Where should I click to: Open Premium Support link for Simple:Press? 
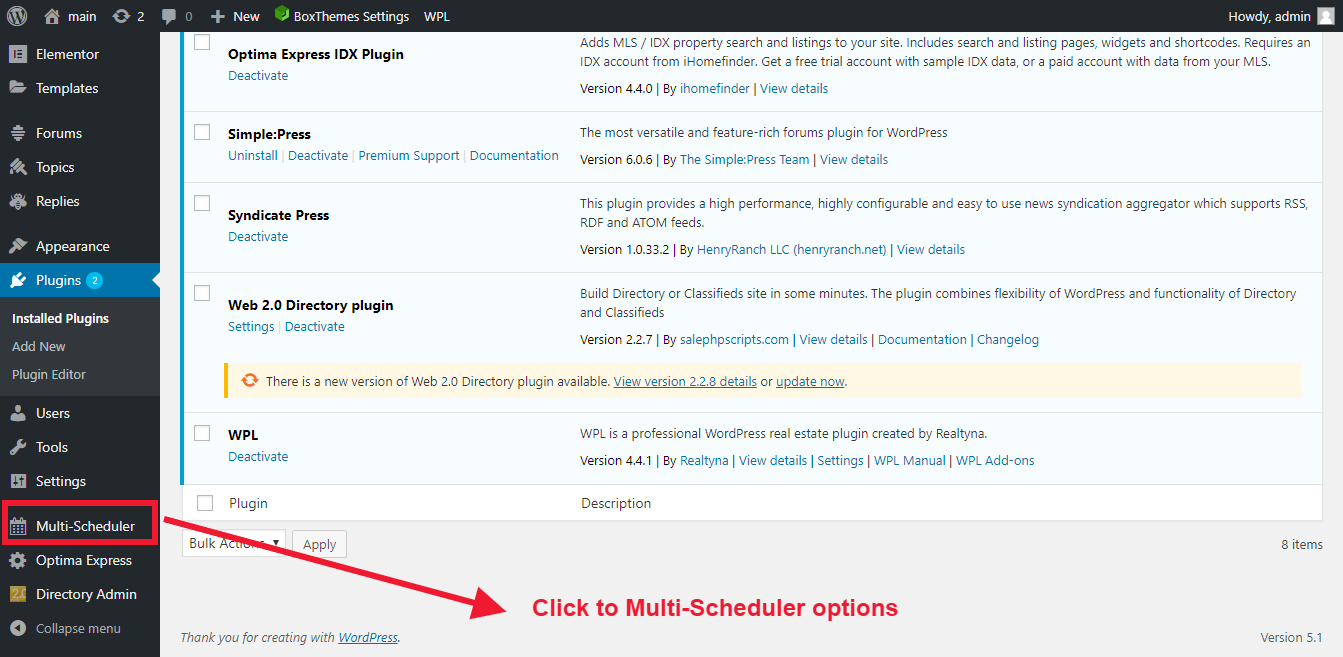(409, 155)
